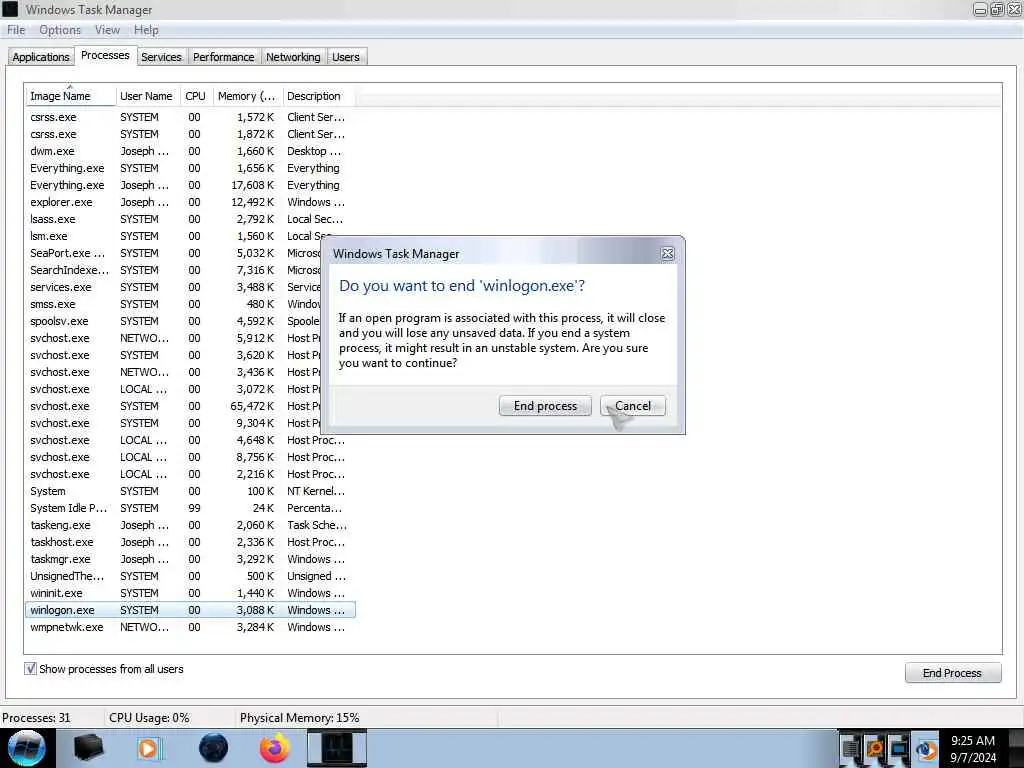
Task: Select the taskeng.exe process row
Action: tap(190, 525)
